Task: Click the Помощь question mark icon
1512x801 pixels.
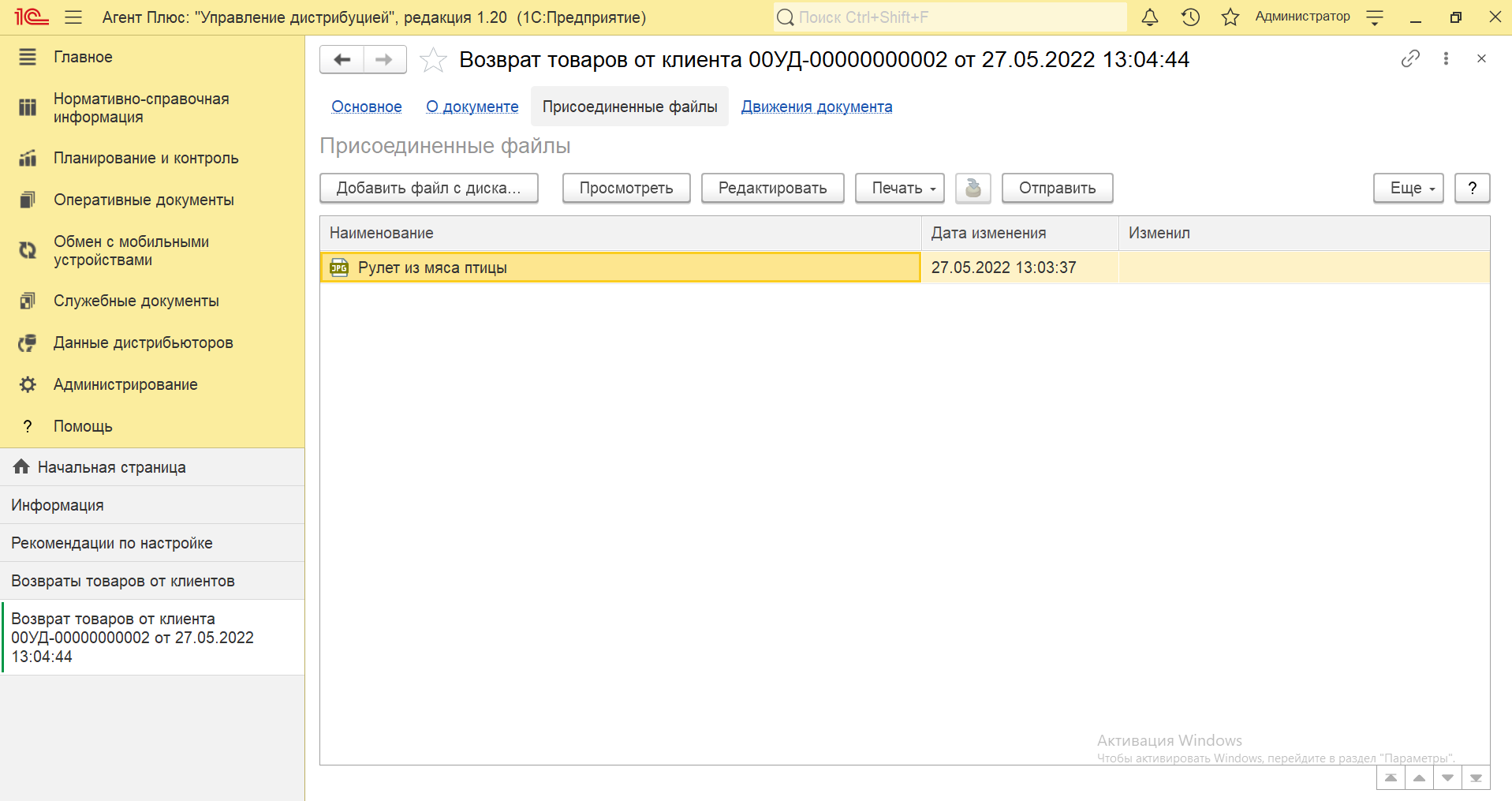Action: tap(28, 426)
